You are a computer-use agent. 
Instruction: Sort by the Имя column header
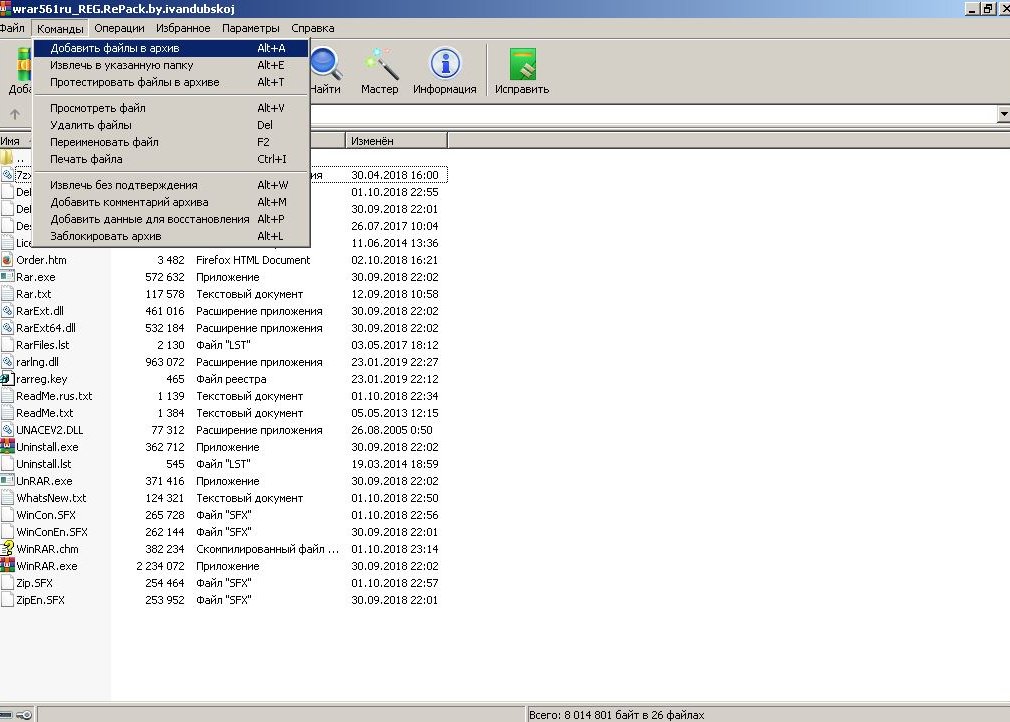(x=15, y=141)
